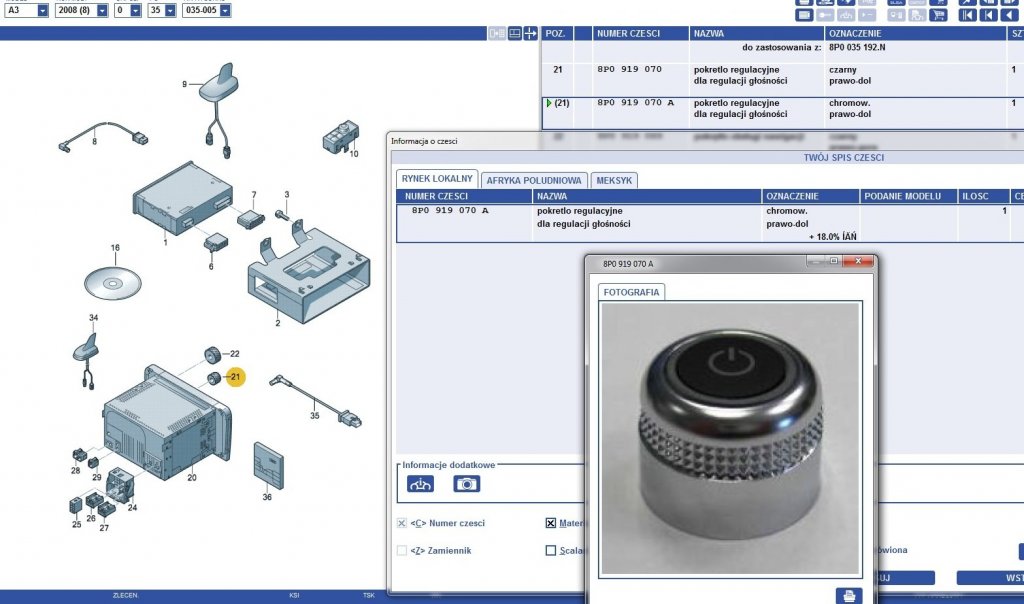The image size is (1024, 604).
Task: Click the green arrow marker on row (21)
Action: tap(549, 103)
